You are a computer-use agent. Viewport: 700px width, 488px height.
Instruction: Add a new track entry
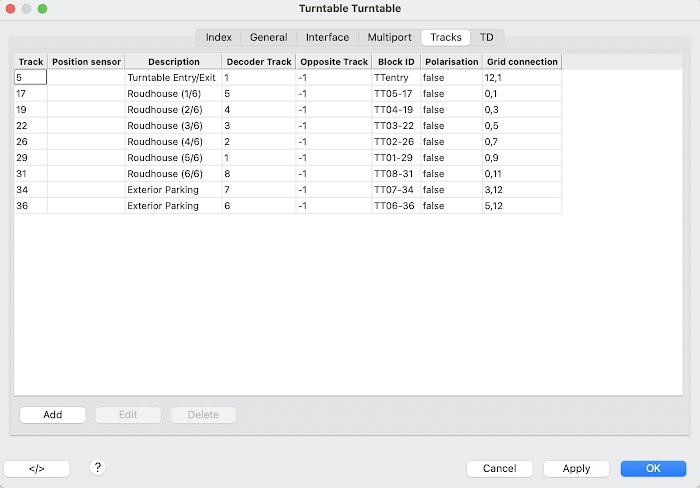pyautogui.click(x=53, y=415)
